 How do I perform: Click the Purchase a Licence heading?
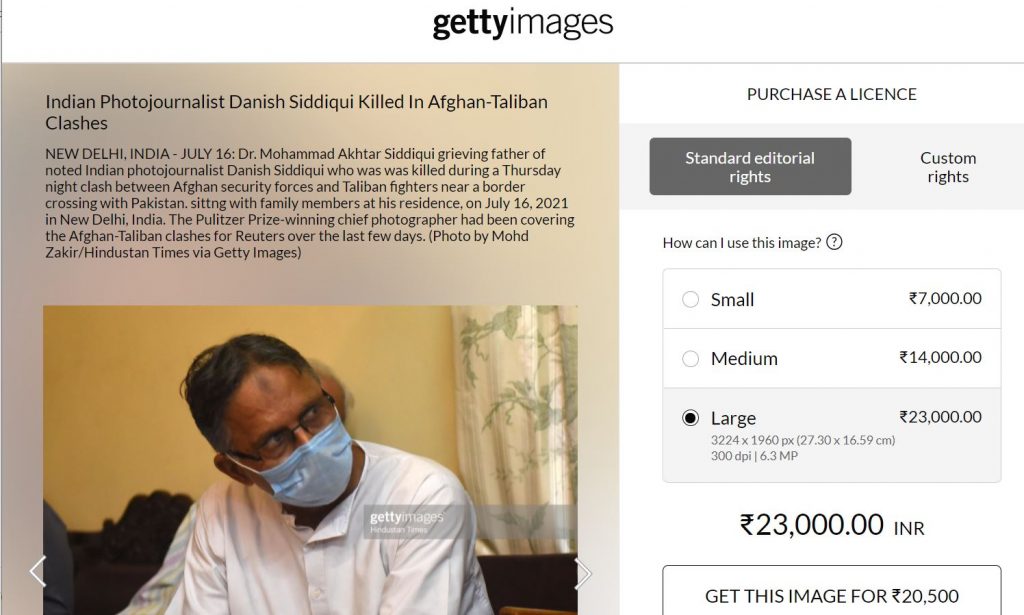pos(831,94)
